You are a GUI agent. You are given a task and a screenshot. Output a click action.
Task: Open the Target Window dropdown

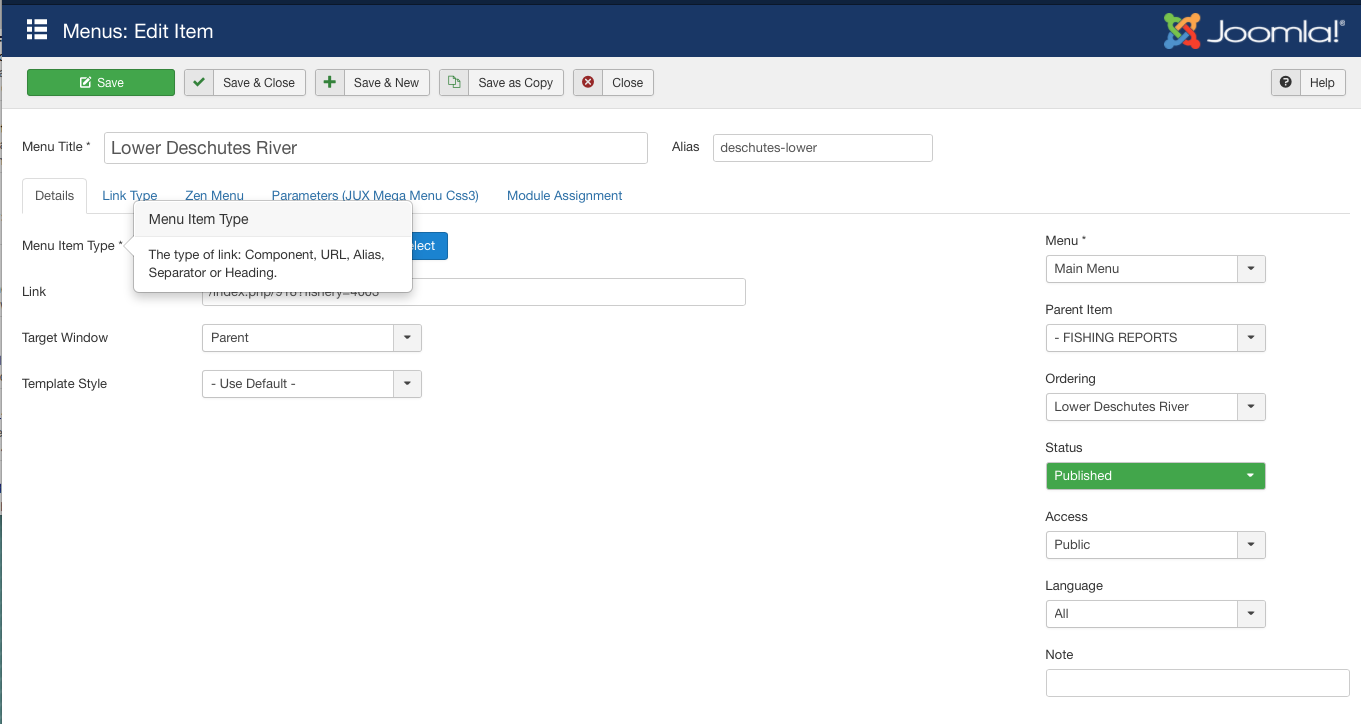coord(312,338)
